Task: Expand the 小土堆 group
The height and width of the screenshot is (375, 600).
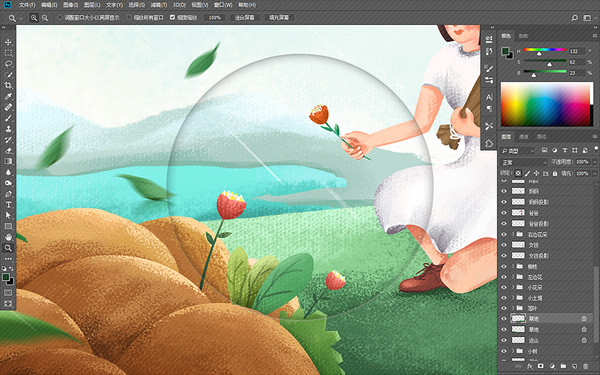Action: (x=513, y=297)
